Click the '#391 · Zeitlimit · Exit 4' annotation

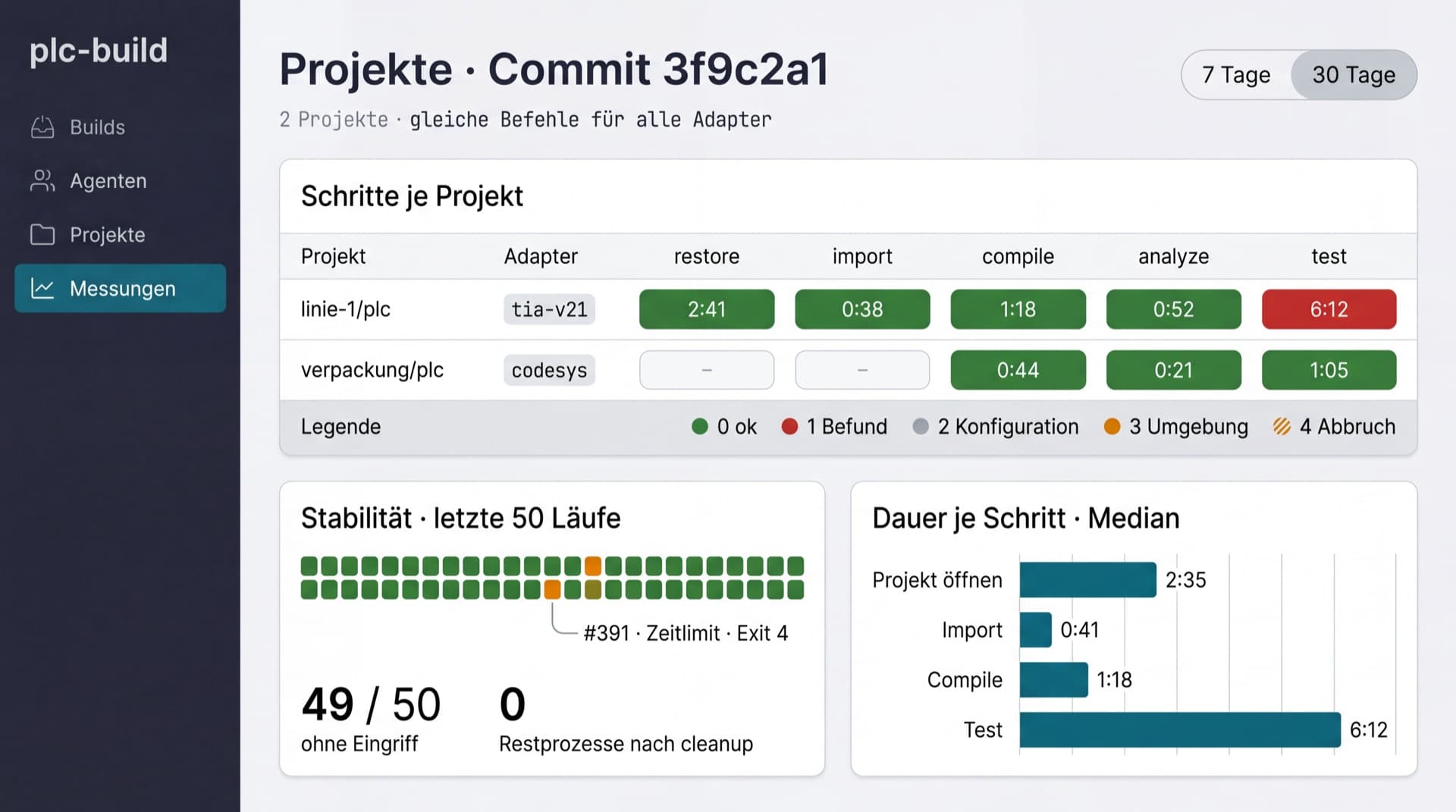686,633
